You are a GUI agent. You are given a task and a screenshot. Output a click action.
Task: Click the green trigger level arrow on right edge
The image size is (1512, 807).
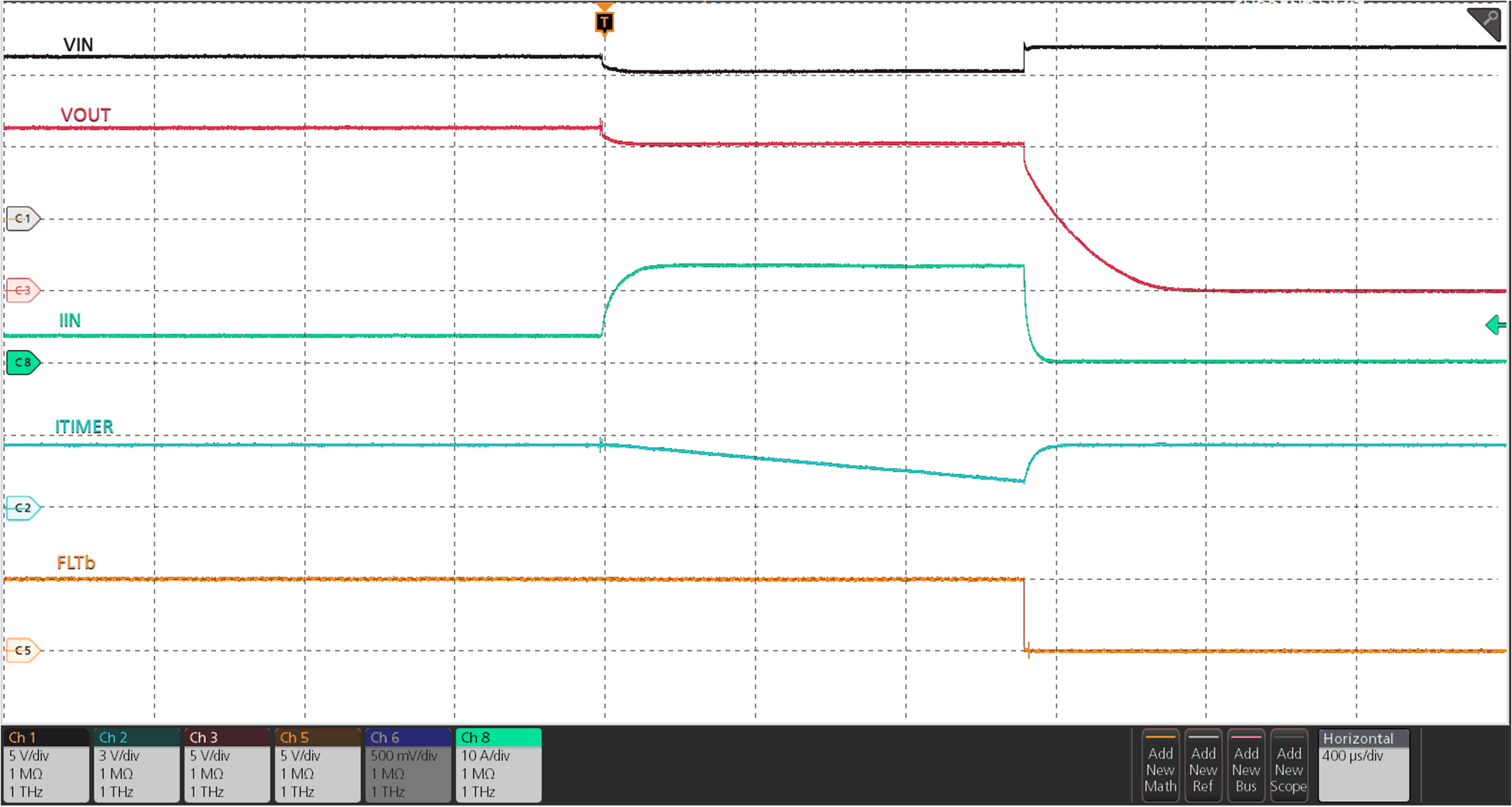click(x=1496, y=325)
